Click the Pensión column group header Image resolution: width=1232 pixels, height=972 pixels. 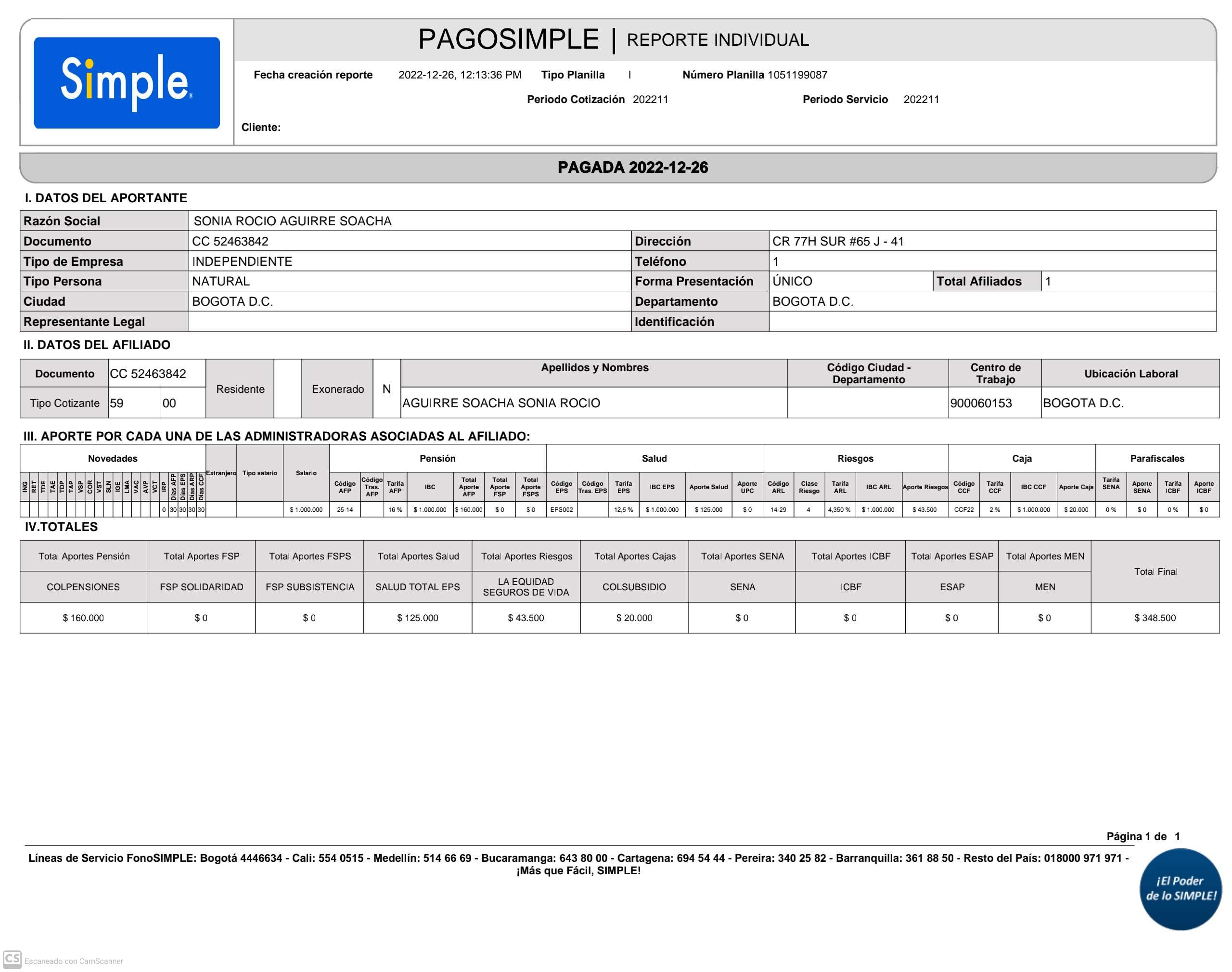[437, 458]
